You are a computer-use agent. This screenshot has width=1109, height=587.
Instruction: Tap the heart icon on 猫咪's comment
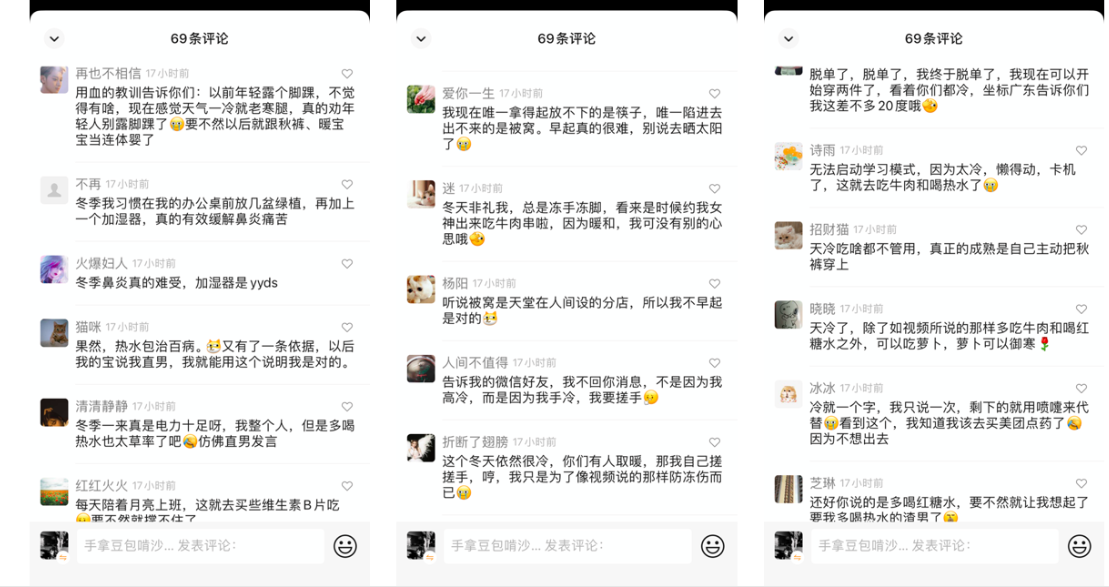(x=347, y=327)
